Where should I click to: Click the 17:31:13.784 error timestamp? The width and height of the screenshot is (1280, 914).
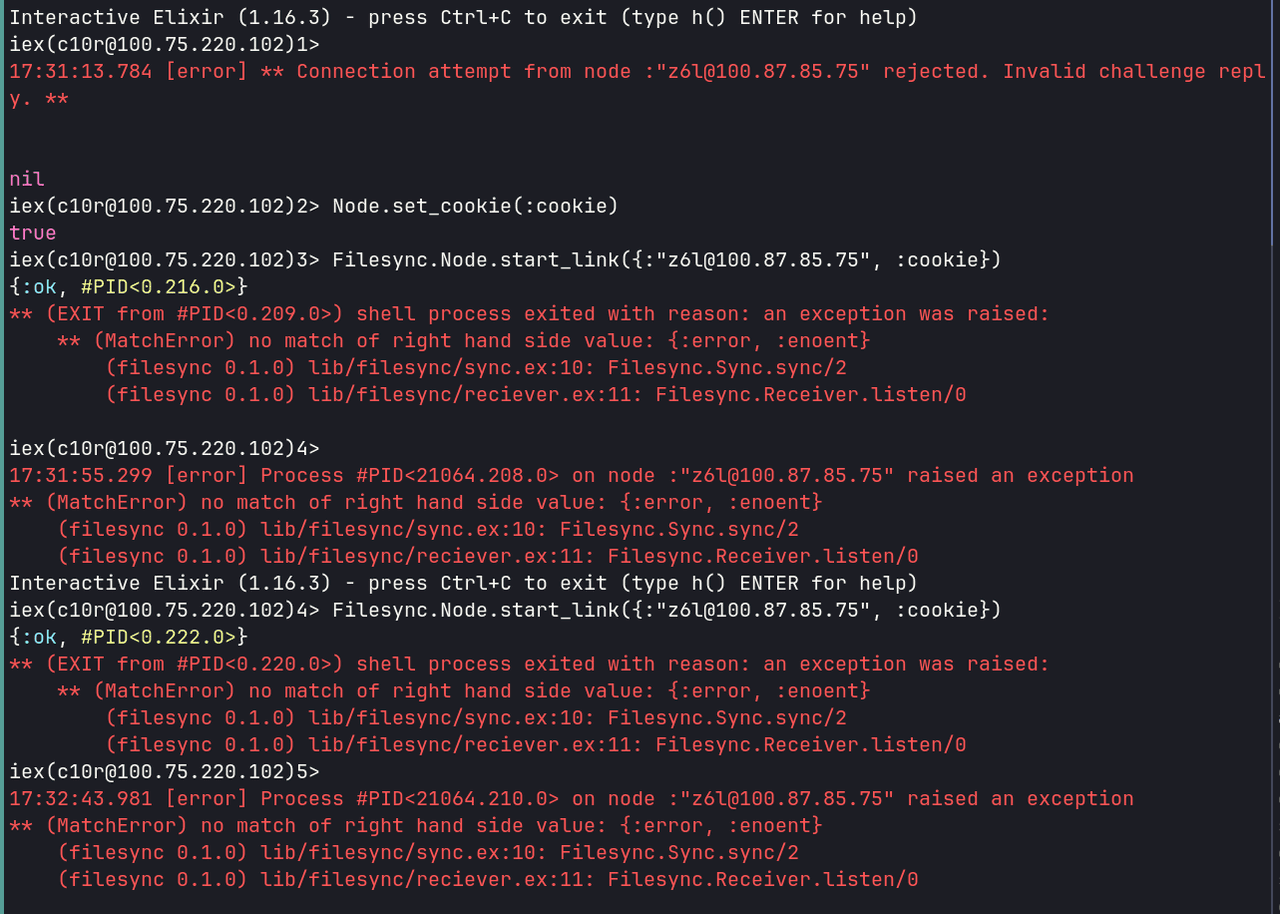tap(80, 72)
